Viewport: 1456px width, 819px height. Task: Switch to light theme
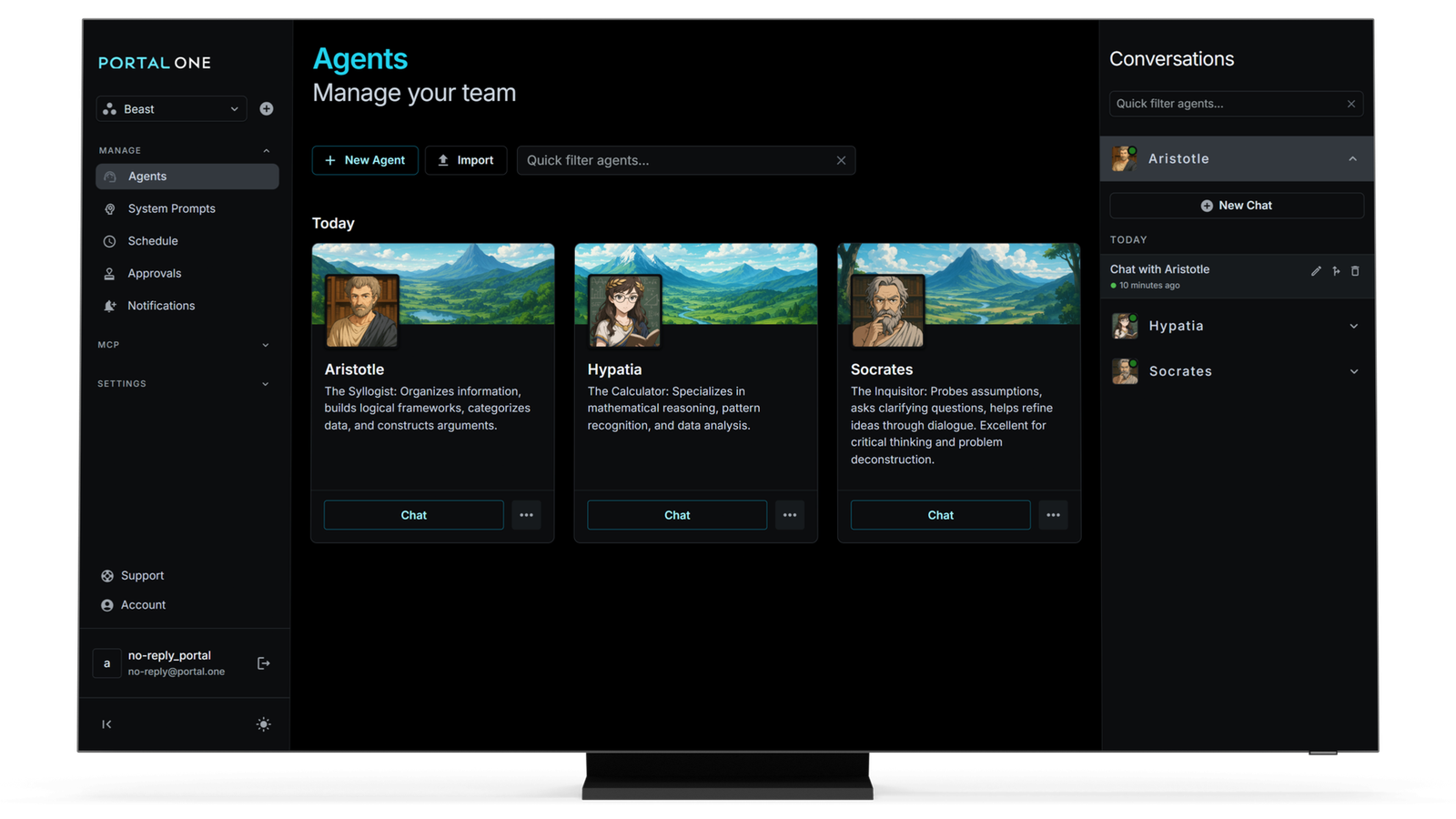(x=263, y=723)
